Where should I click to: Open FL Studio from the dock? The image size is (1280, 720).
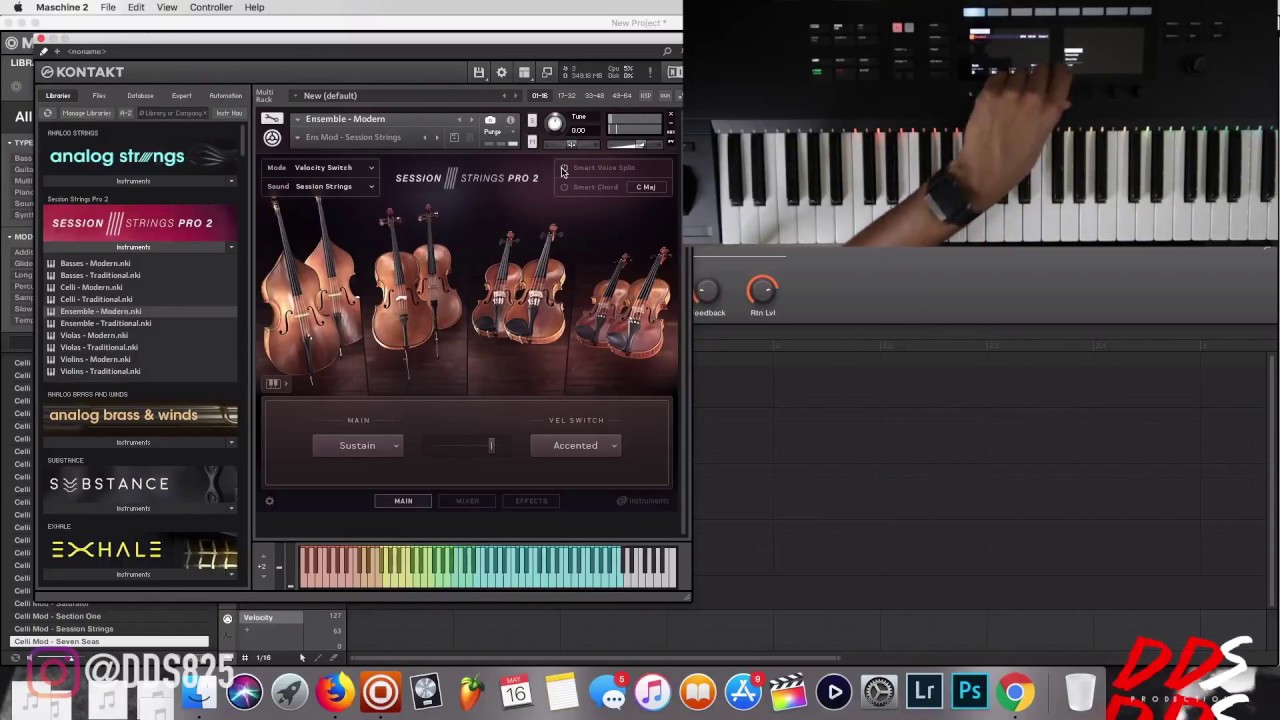[x=471, y=691]
